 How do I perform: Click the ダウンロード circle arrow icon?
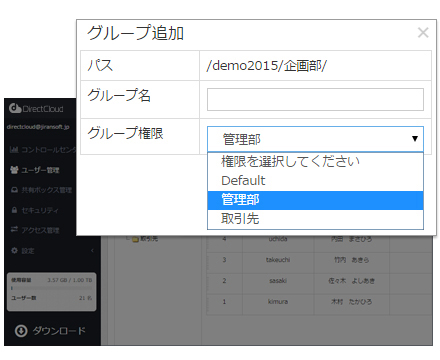click(x=21, y=331)
